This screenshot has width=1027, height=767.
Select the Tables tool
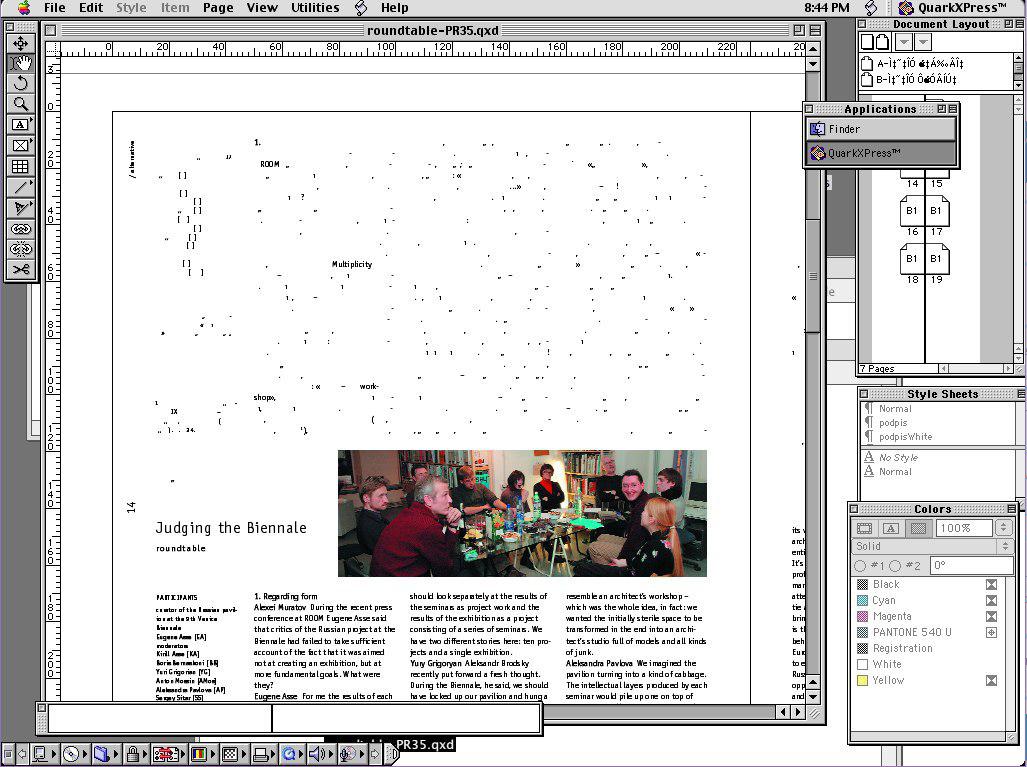click(20, 166)
